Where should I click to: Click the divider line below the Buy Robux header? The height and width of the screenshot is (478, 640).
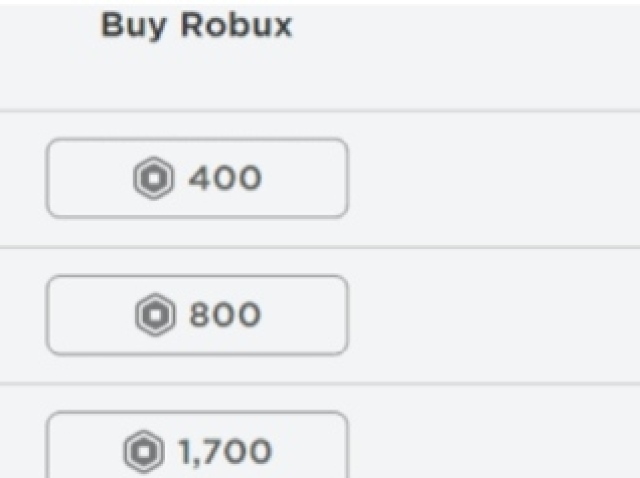320,111
